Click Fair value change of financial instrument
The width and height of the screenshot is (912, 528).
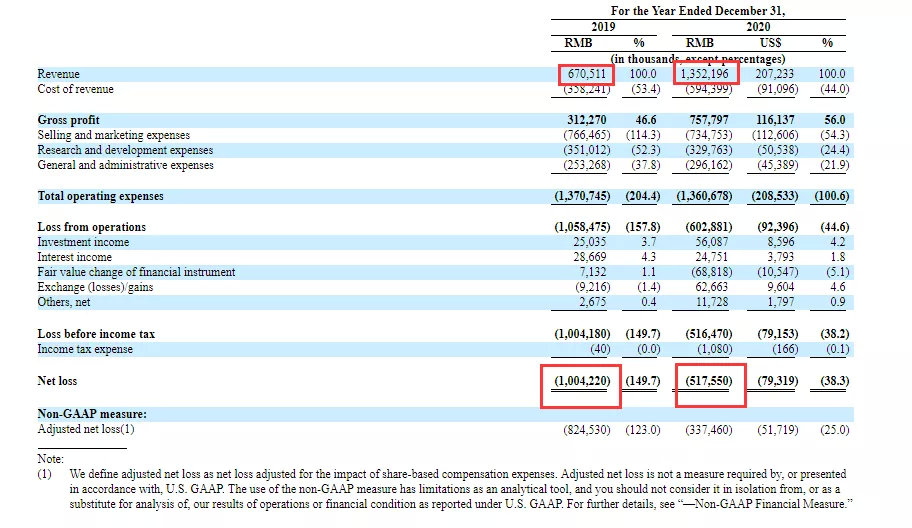click(x=136, y=272)
